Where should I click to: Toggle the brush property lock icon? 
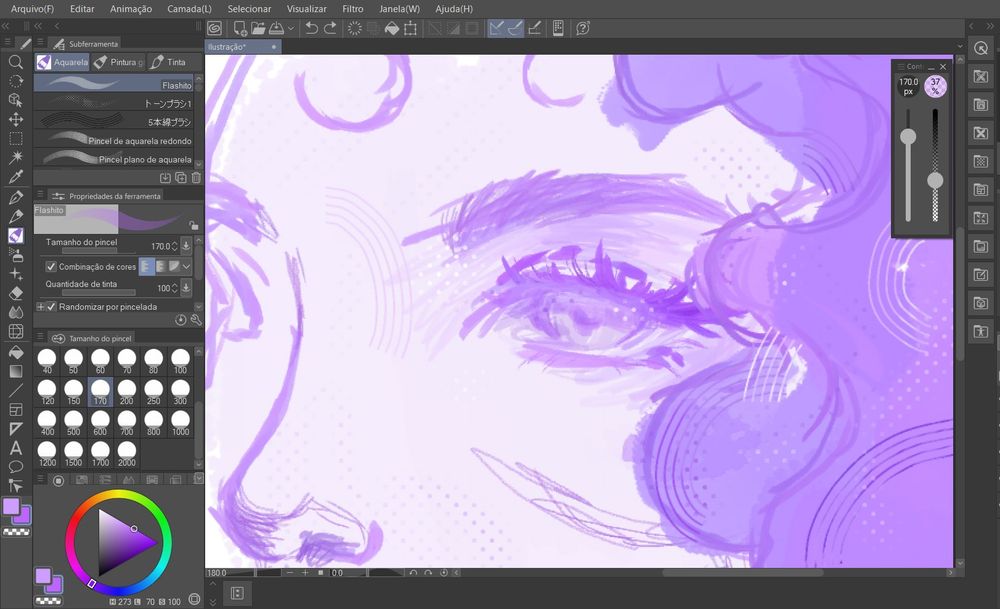[193, 225]
